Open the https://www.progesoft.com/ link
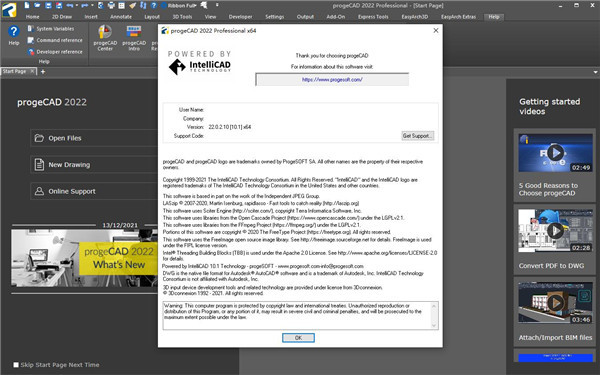The height and width of the screenshot is (375, 600). (332, 80)
